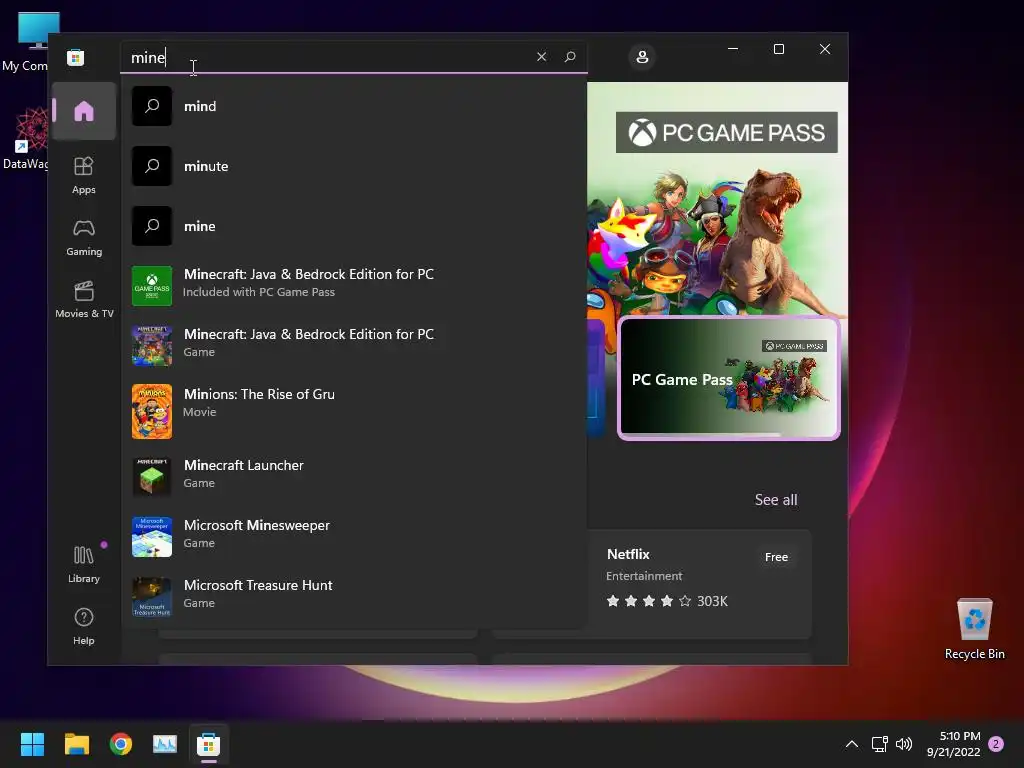Click the Minecraft Launcher grass block icon

(152, 477)
